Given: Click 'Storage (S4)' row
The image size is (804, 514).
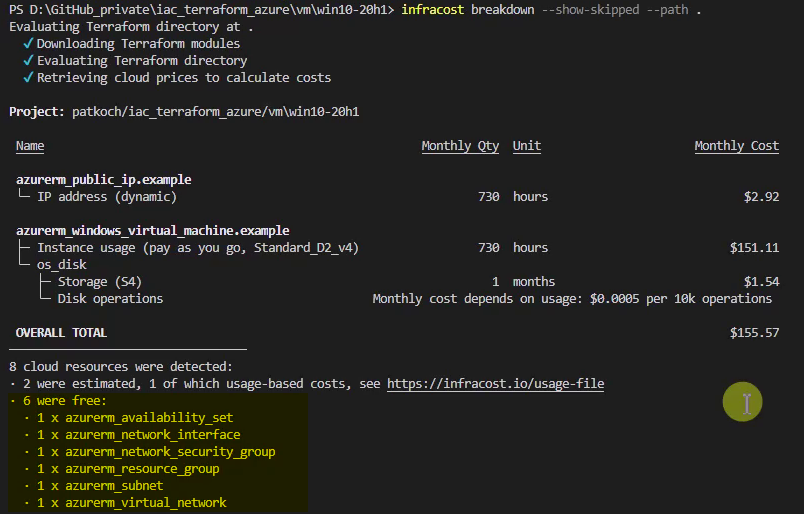Looking at the screenshot, I should click(99, 282).
